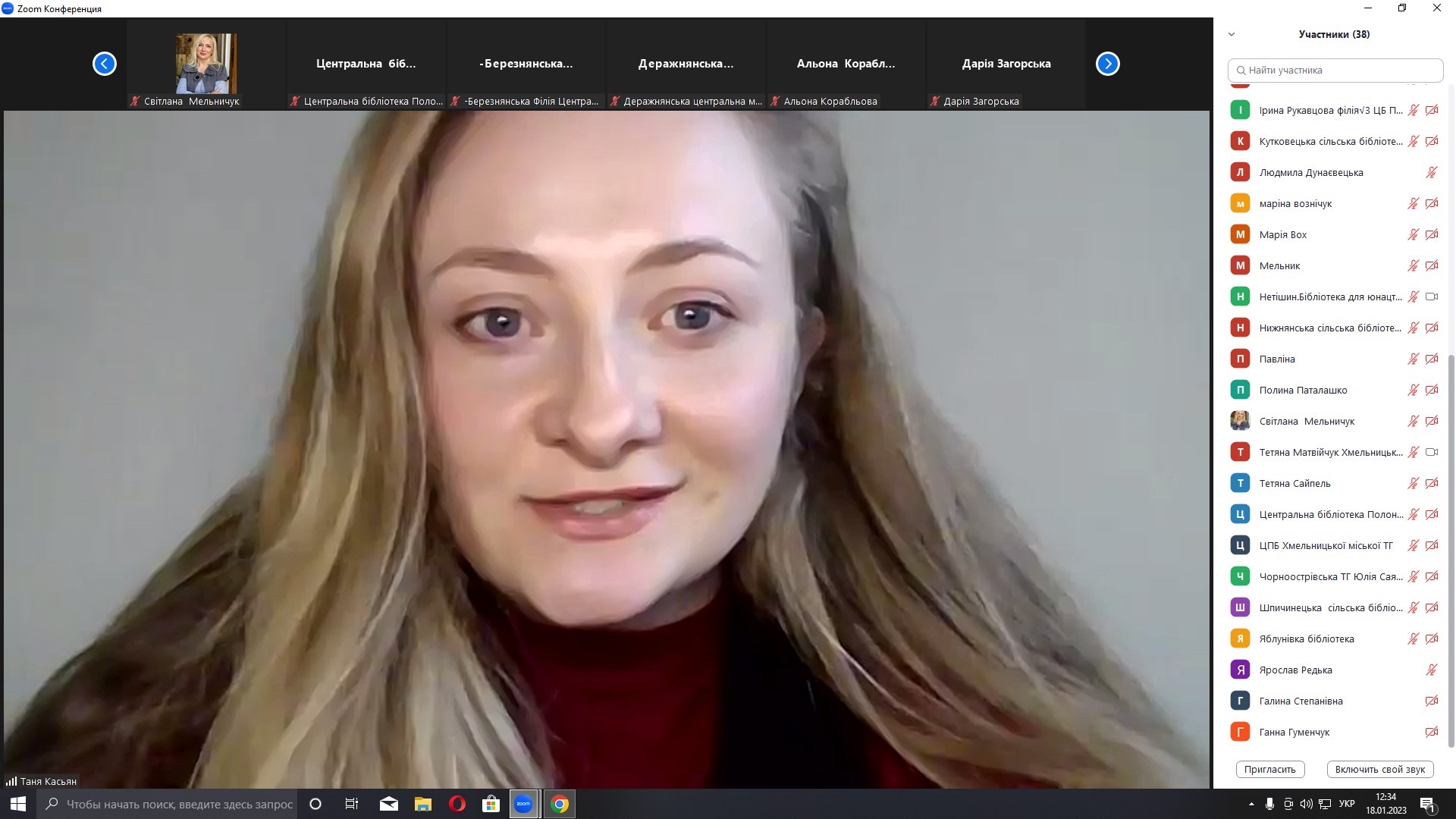Select Світлана Мельничук in participants list

(x=1307, y=422)
